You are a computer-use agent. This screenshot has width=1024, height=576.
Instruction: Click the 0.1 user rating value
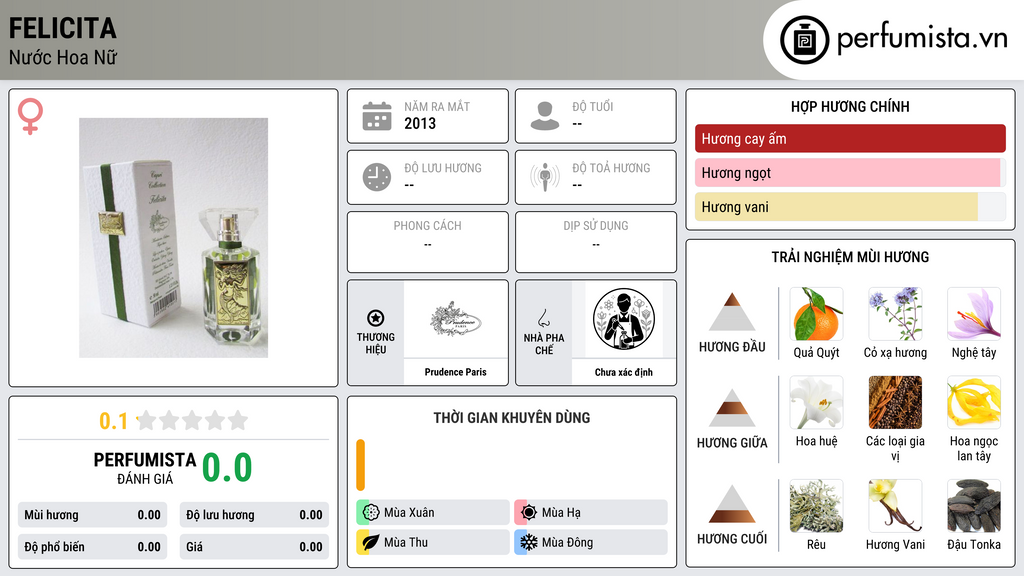coord(113,421)
